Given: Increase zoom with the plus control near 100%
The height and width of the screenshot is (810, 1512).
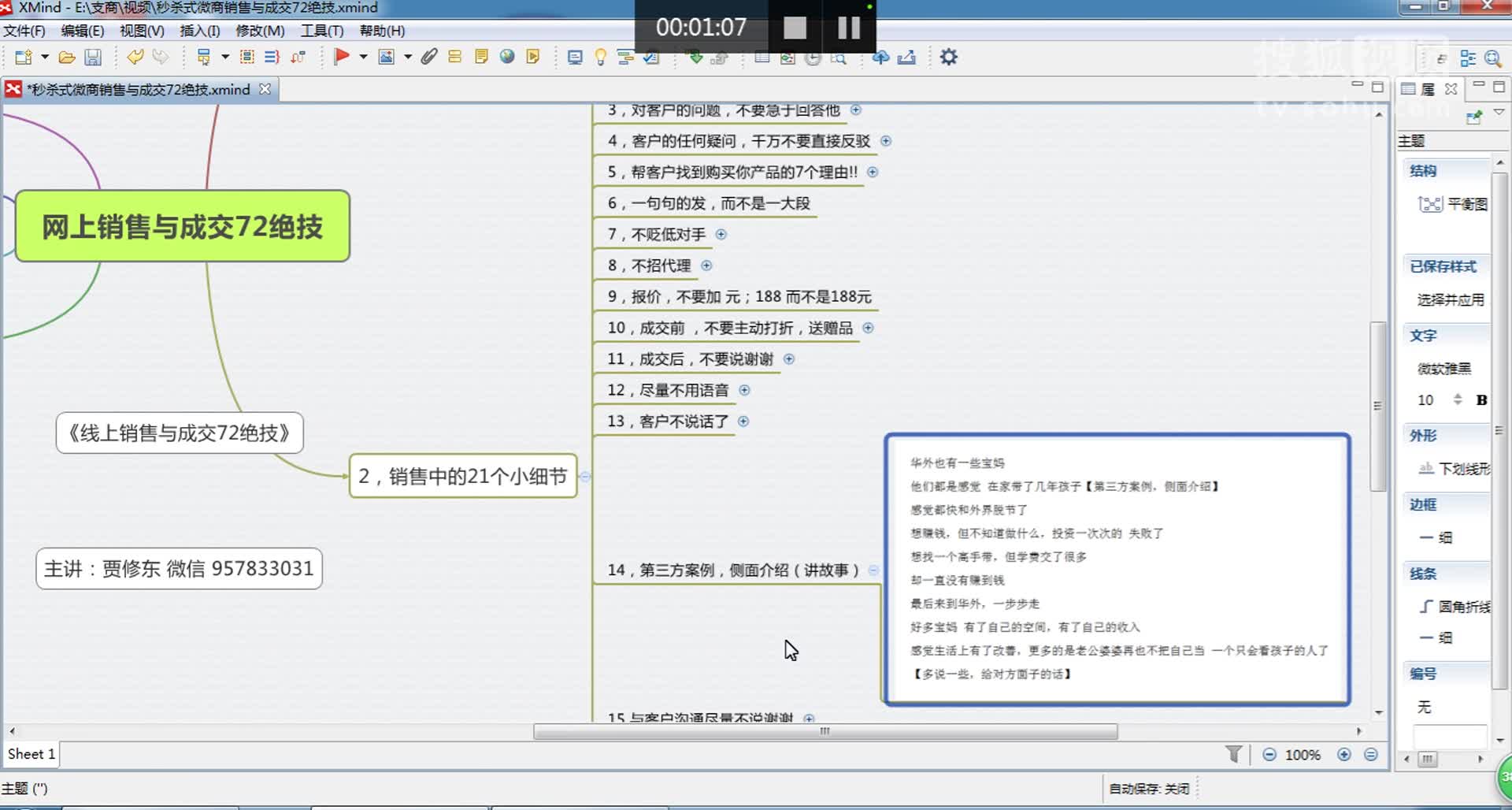Looking at the screenshot, I should (x=1344, y=754).
